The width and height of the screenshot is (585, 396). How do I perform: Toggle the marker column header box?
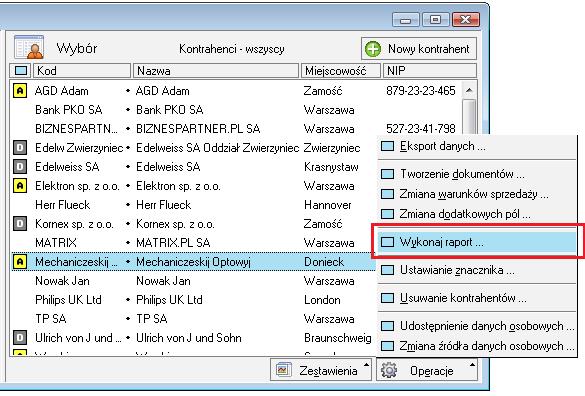point(21,71)
